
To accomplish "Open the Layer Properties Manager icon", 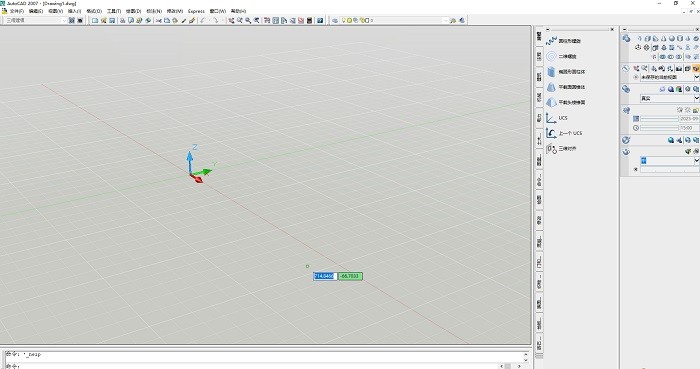I will pyautogui.click(x=335, y=20).
